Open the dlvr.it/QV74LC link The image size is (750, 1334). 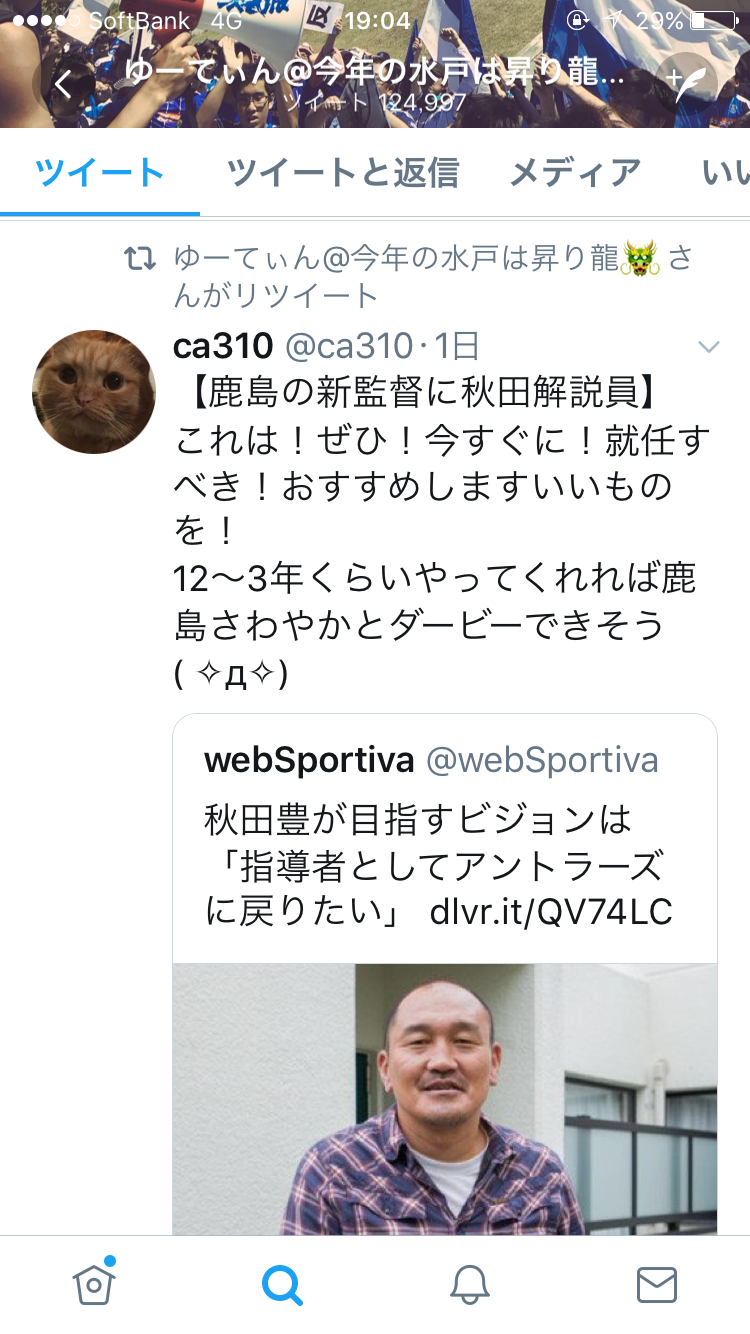(551, 913)
